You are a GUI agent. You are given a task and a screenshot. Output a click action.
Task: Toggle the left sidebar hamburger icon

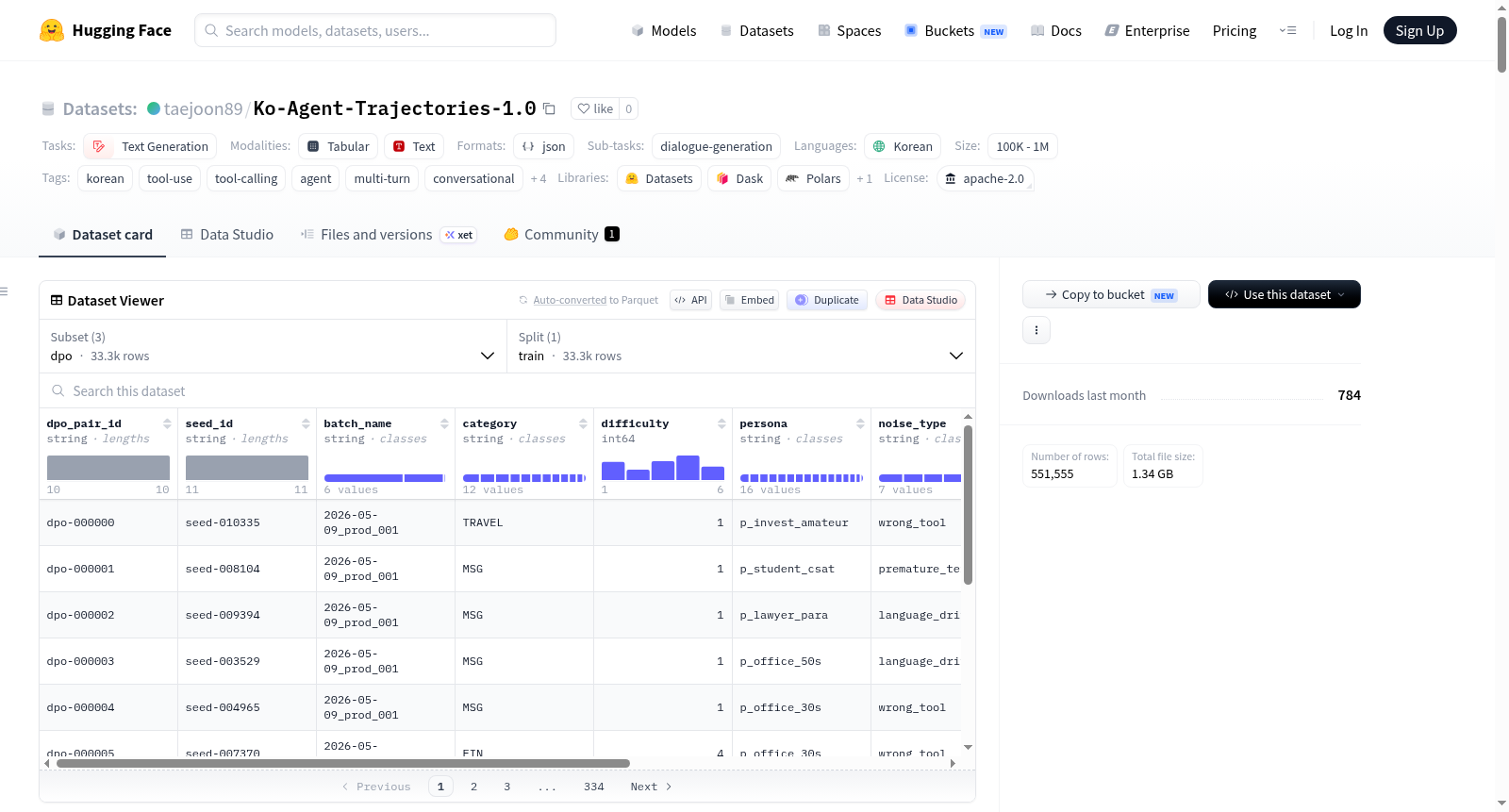tap(5, 291)
